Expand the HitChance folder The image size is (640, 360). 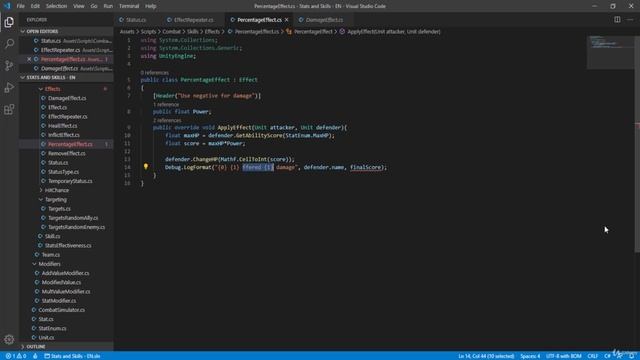pyautogui.click(x=56, y=190)
